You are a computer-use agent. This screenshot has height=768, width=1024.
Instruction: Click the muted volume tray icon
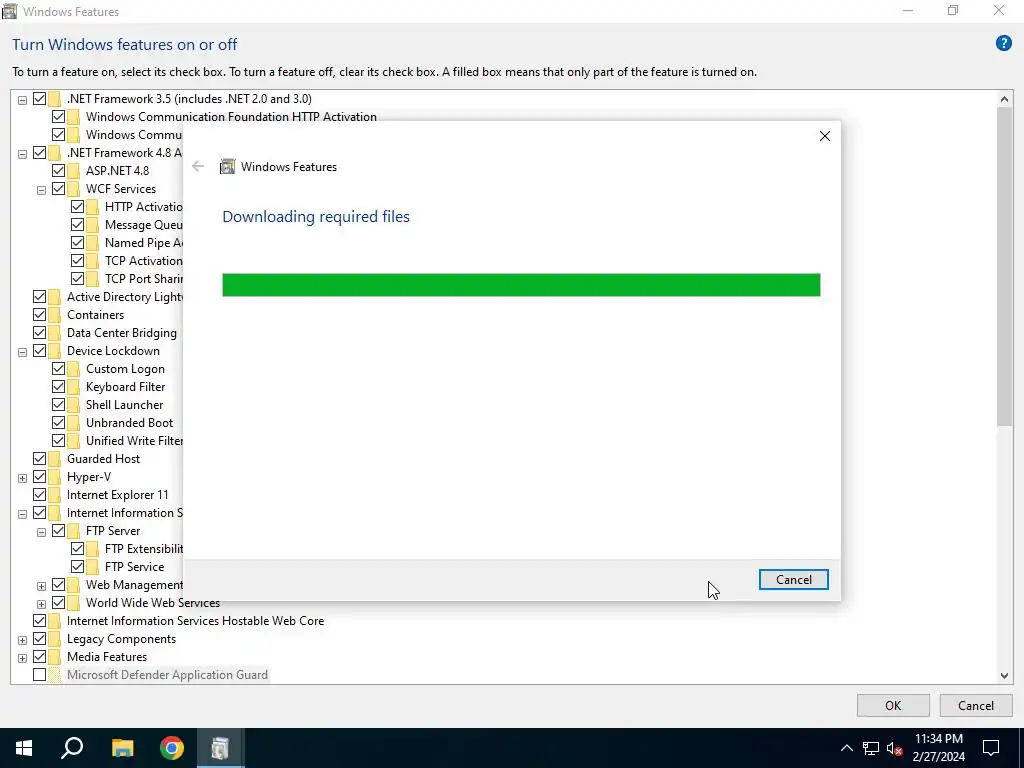pyautogui.click(x=894, y=748)
